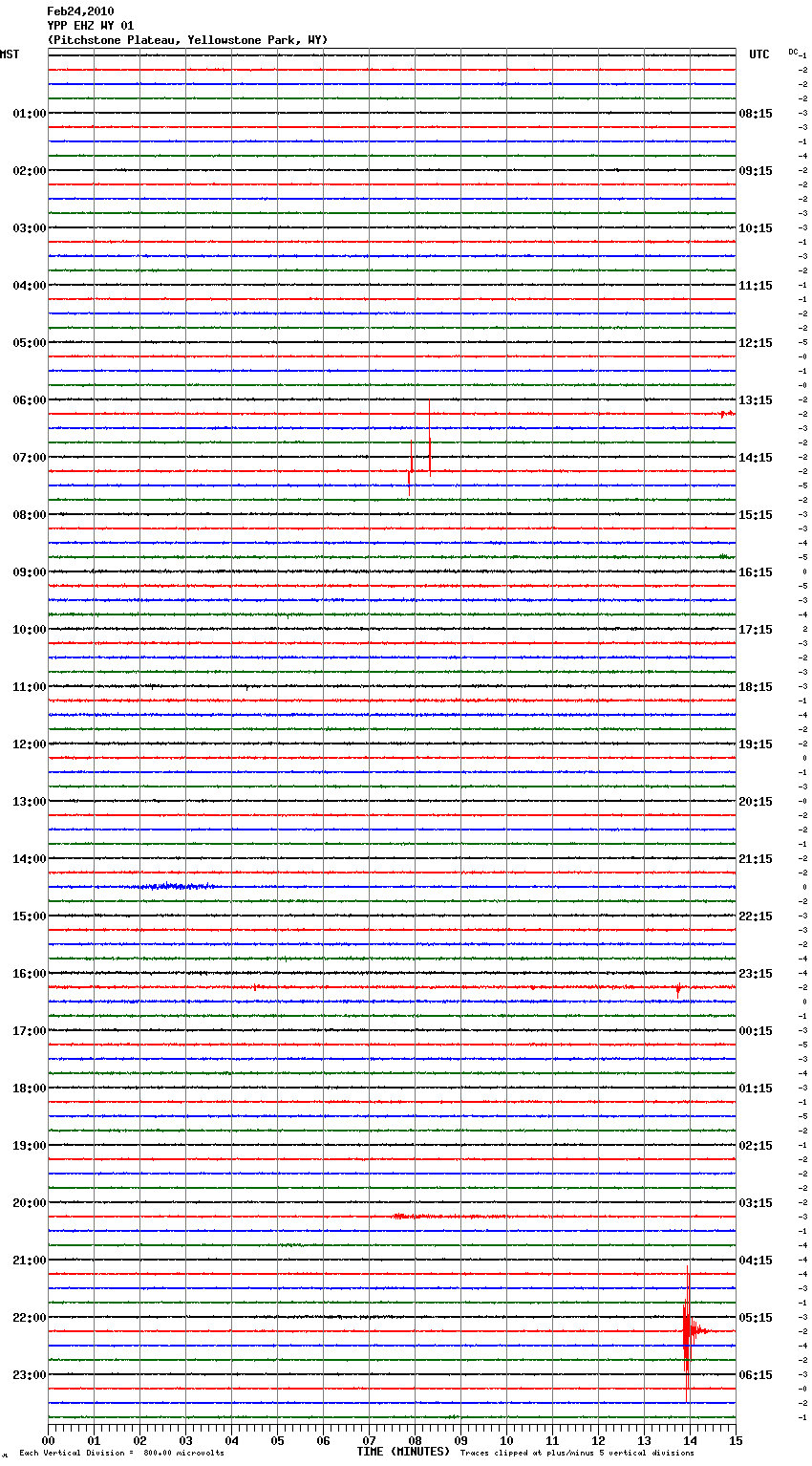Select the 05:00 MST time label
Screen dimensions: 812x1466
[30, 343]
